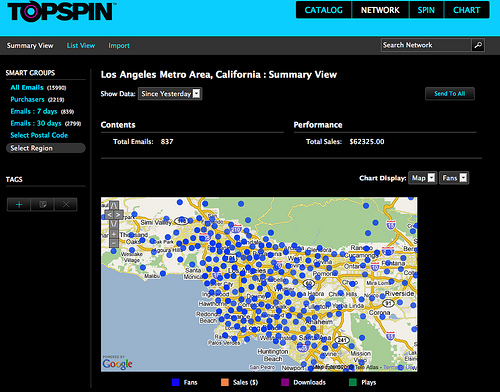Click the search magnifier icon
Image resolution: width=500 pixels, height=392 pixels.
pos(478,45)
